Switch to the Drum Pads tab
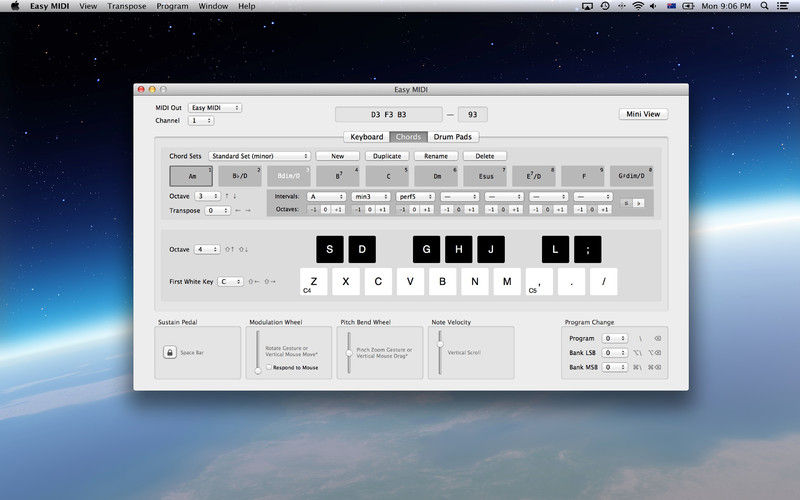Screen dimensions: 800x500 pos(453,137)
